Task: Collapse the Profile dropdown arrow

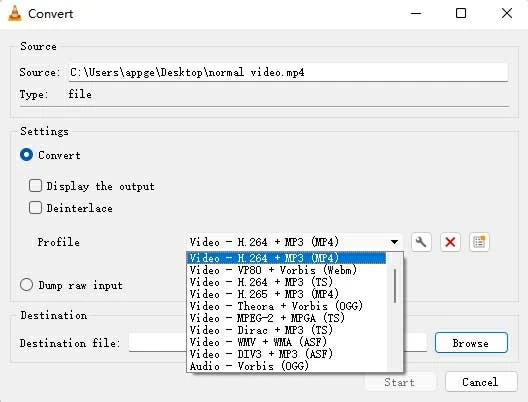Action: [x=394, y=242]
